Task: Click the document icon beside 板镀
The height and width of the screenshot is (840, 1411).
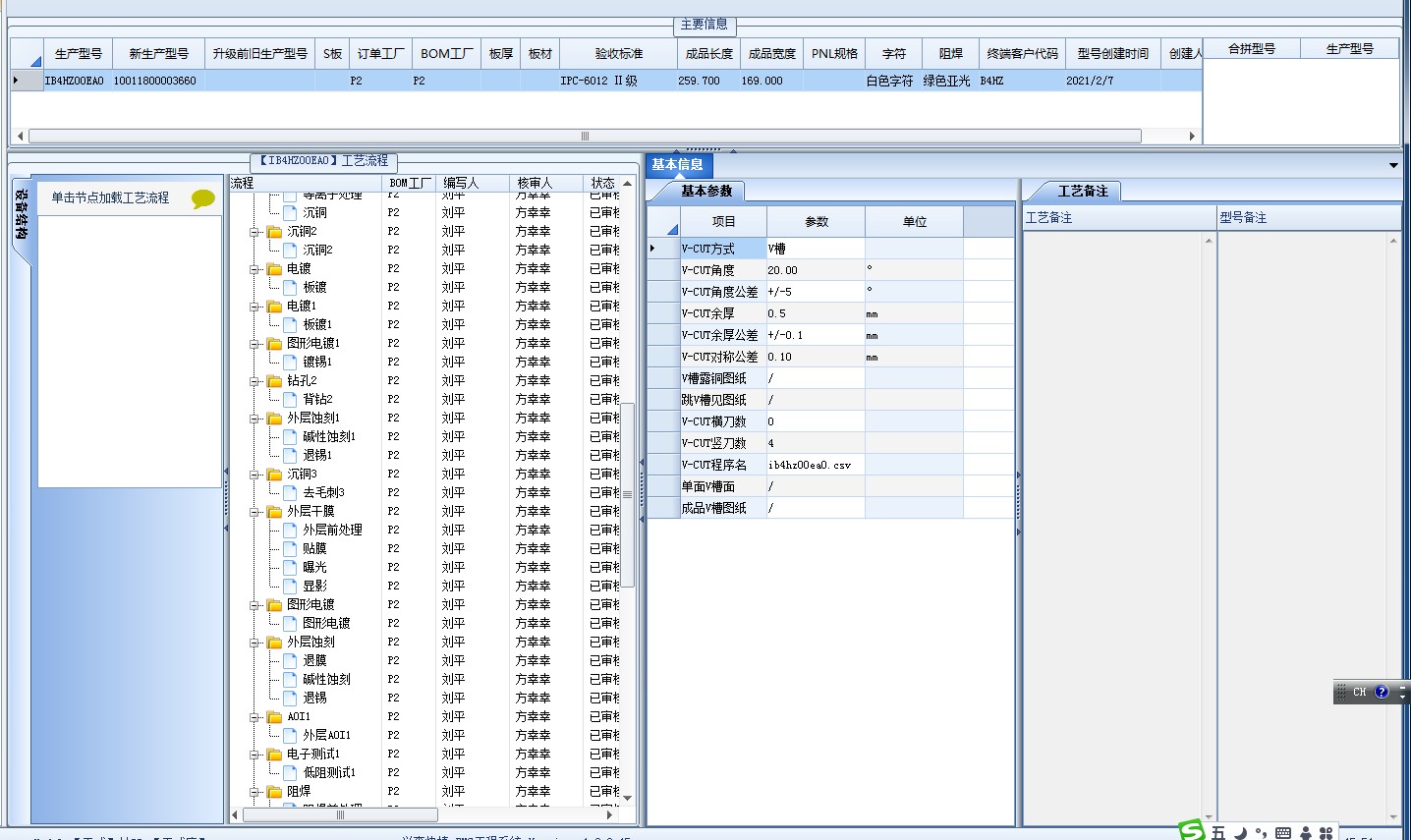Action: point(291,287)
